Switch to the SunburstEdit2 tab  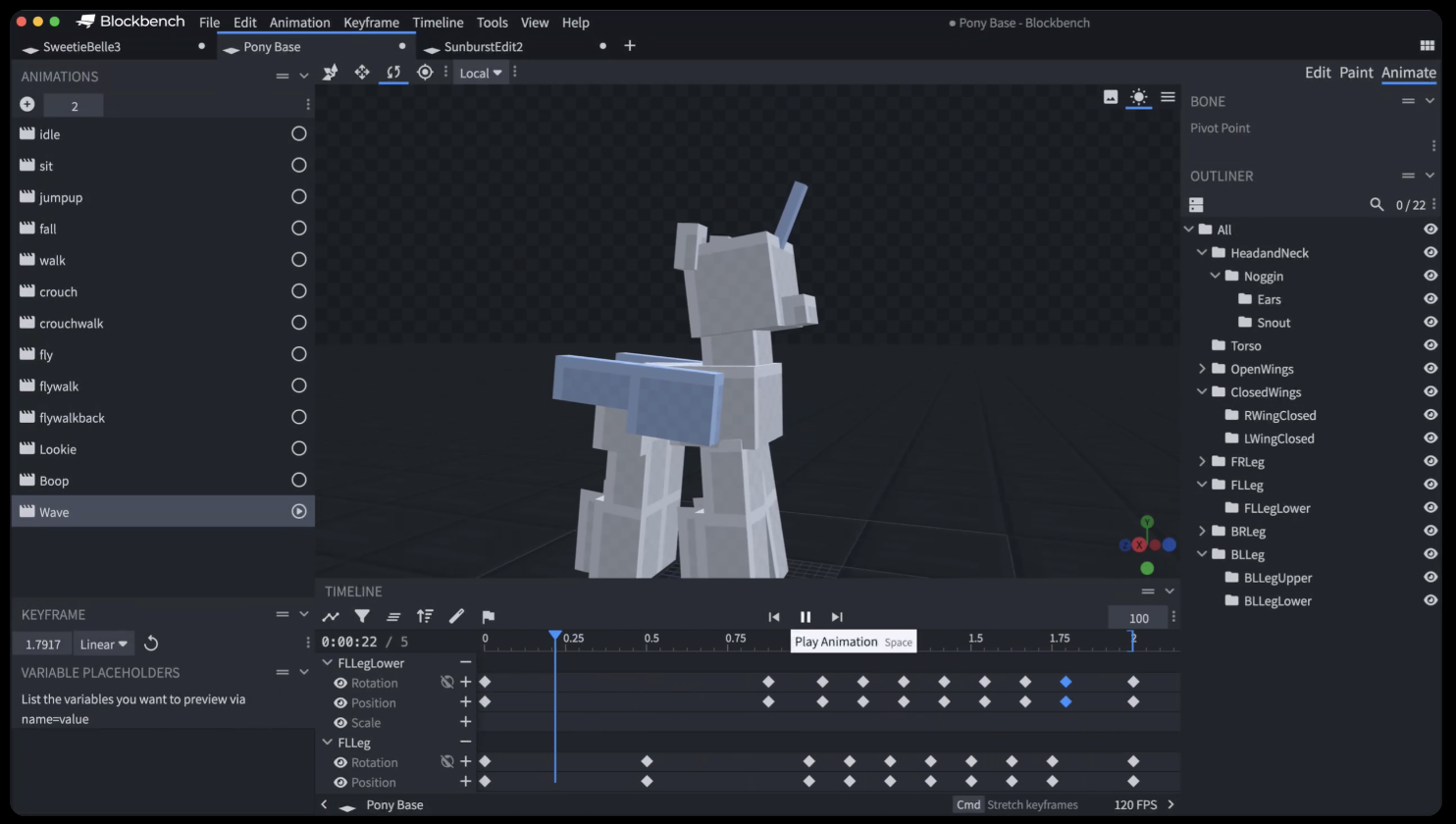pyautogui.click(x=483, y=46)
